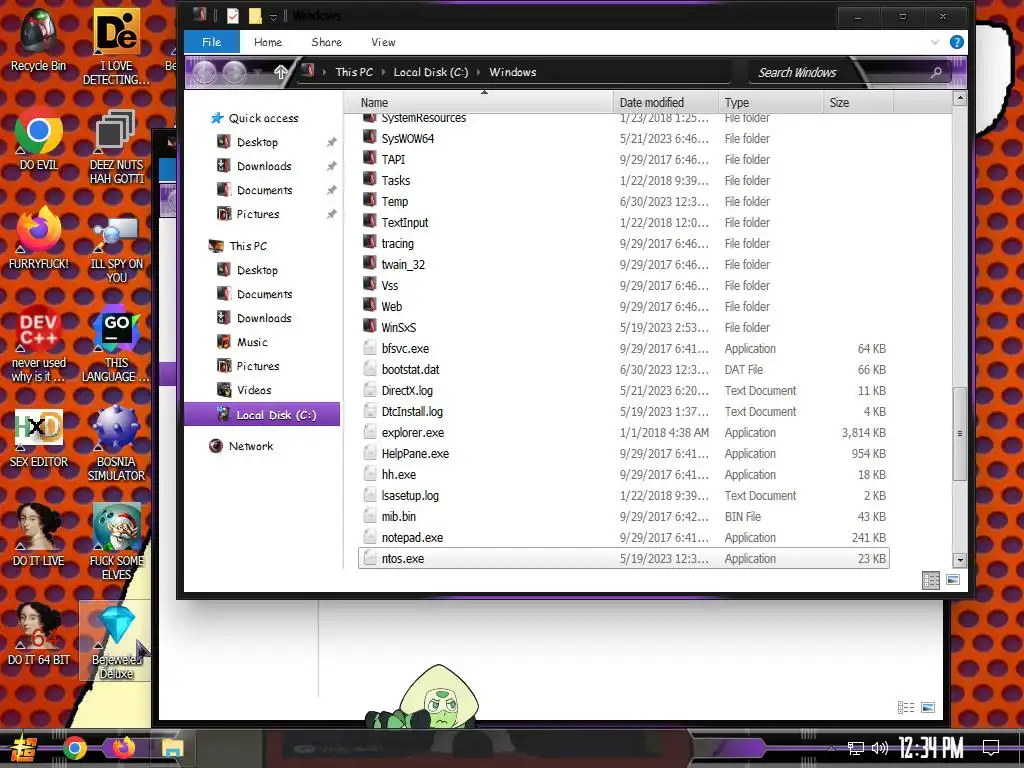Select Quick access in the navigation pane
The image size is (1024, 768).
click(264, 118)
